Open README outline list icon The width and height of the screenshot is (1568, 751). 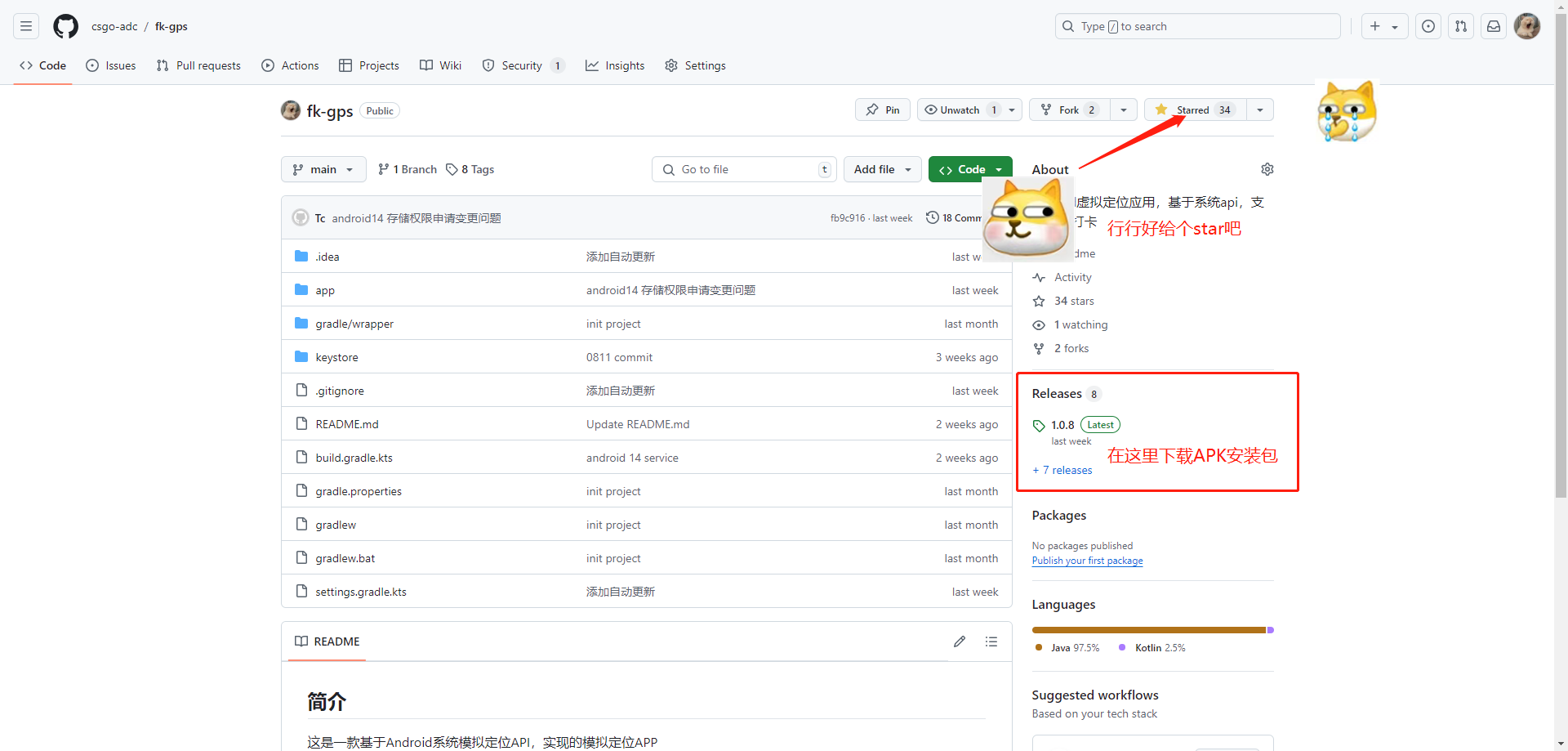click(991, 641)
